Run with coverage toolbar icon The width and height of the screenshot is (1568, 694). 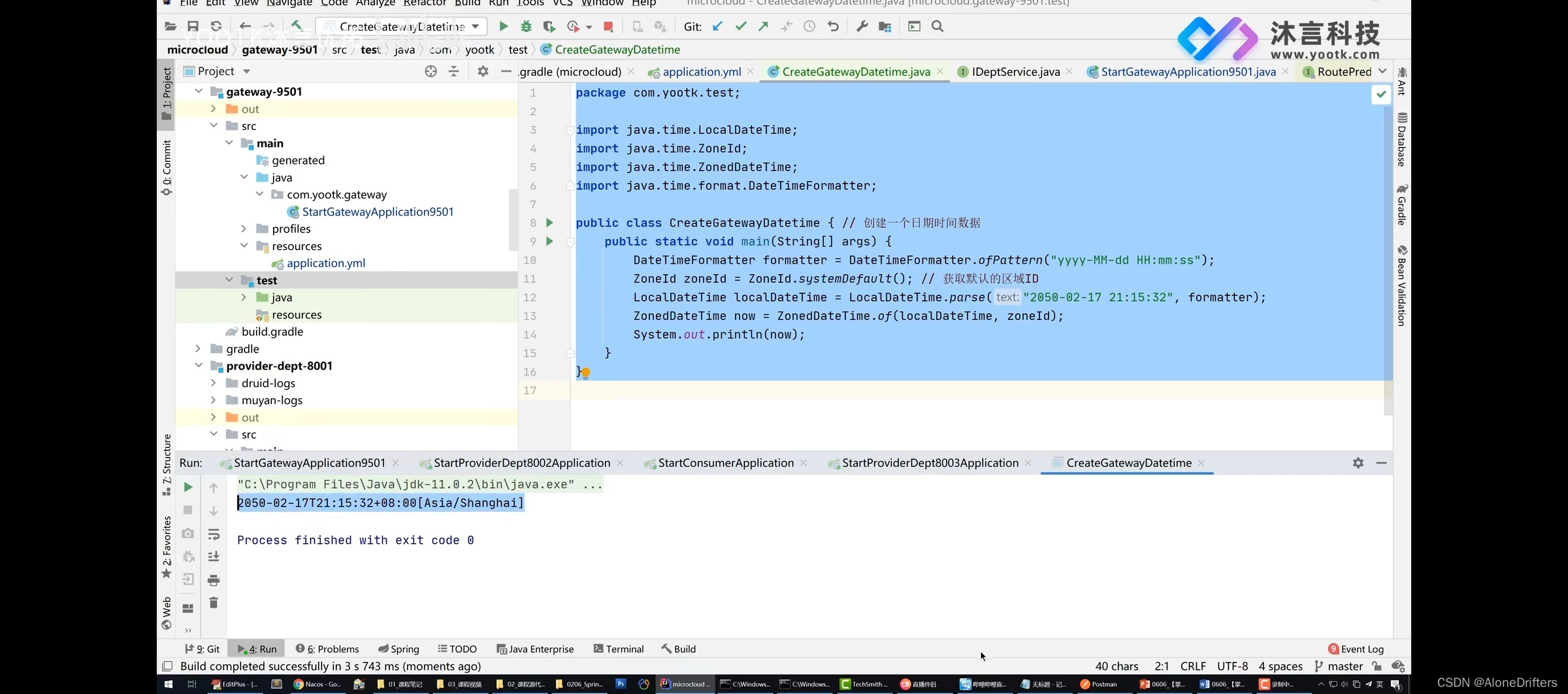click(549, 27)
